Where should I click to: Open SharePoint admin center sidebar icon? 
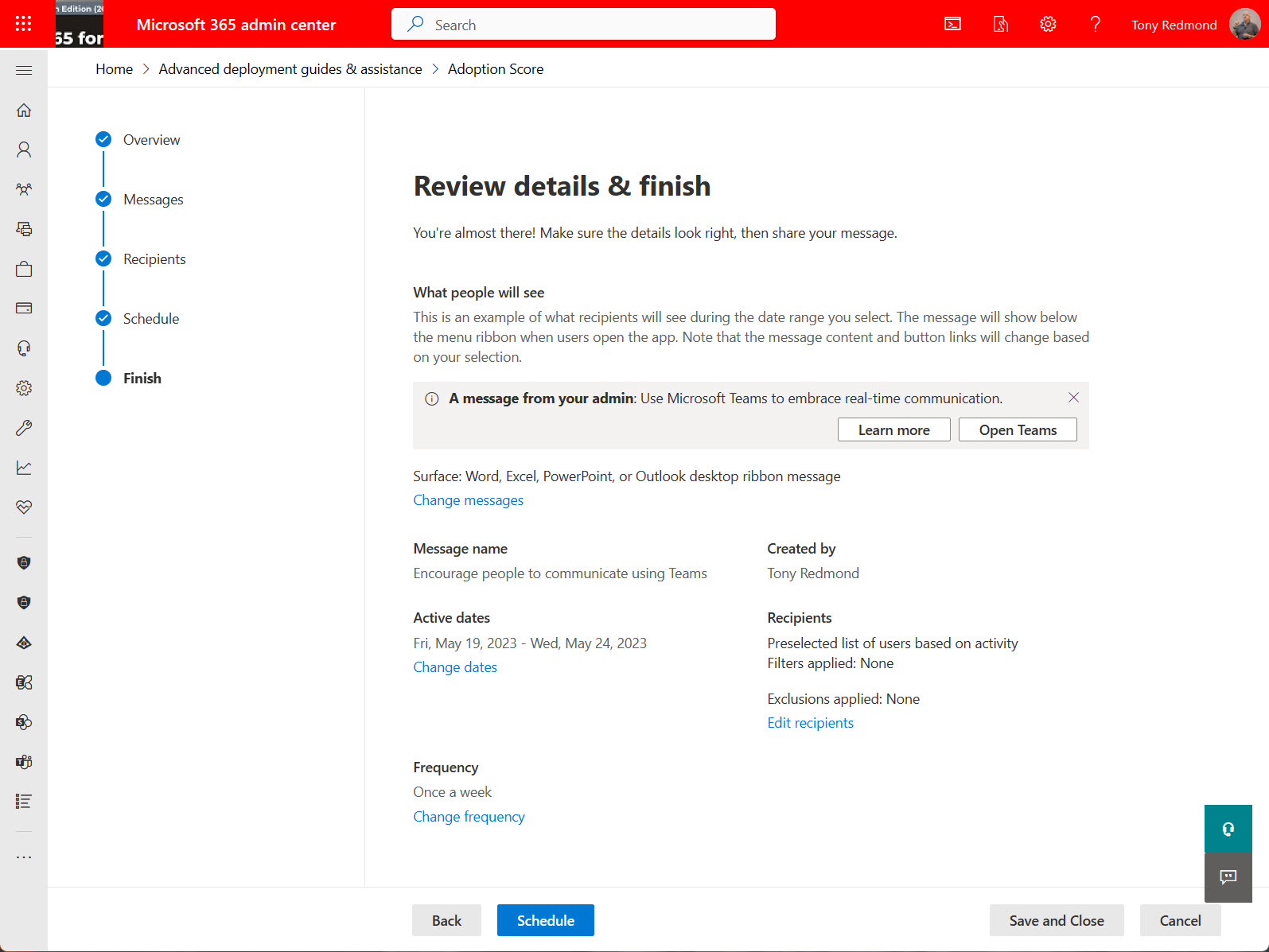click(x=24, y=722)
